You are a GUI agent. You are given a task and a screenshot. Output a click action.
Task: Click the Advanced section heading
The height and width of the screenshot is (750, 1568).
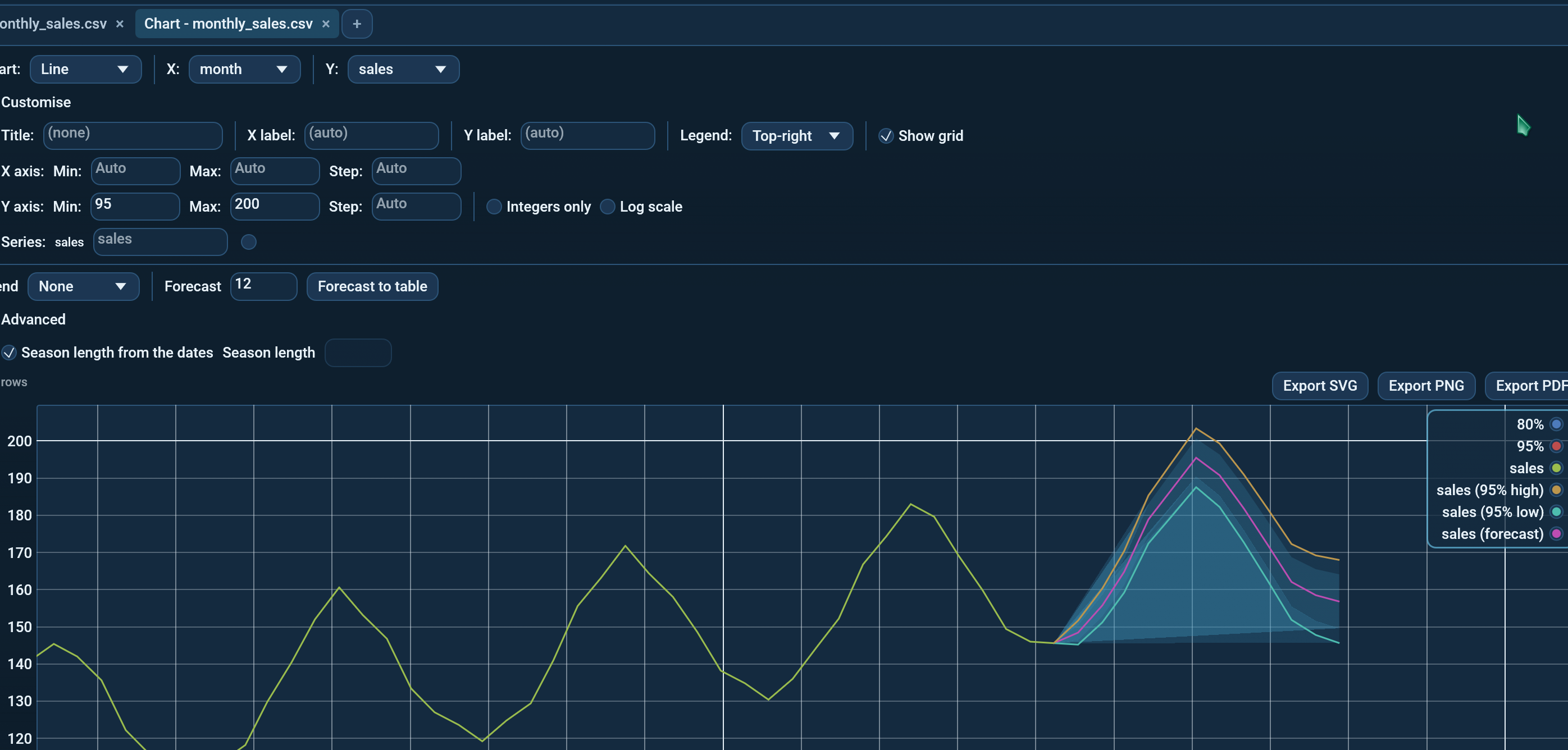coord(34,319)
